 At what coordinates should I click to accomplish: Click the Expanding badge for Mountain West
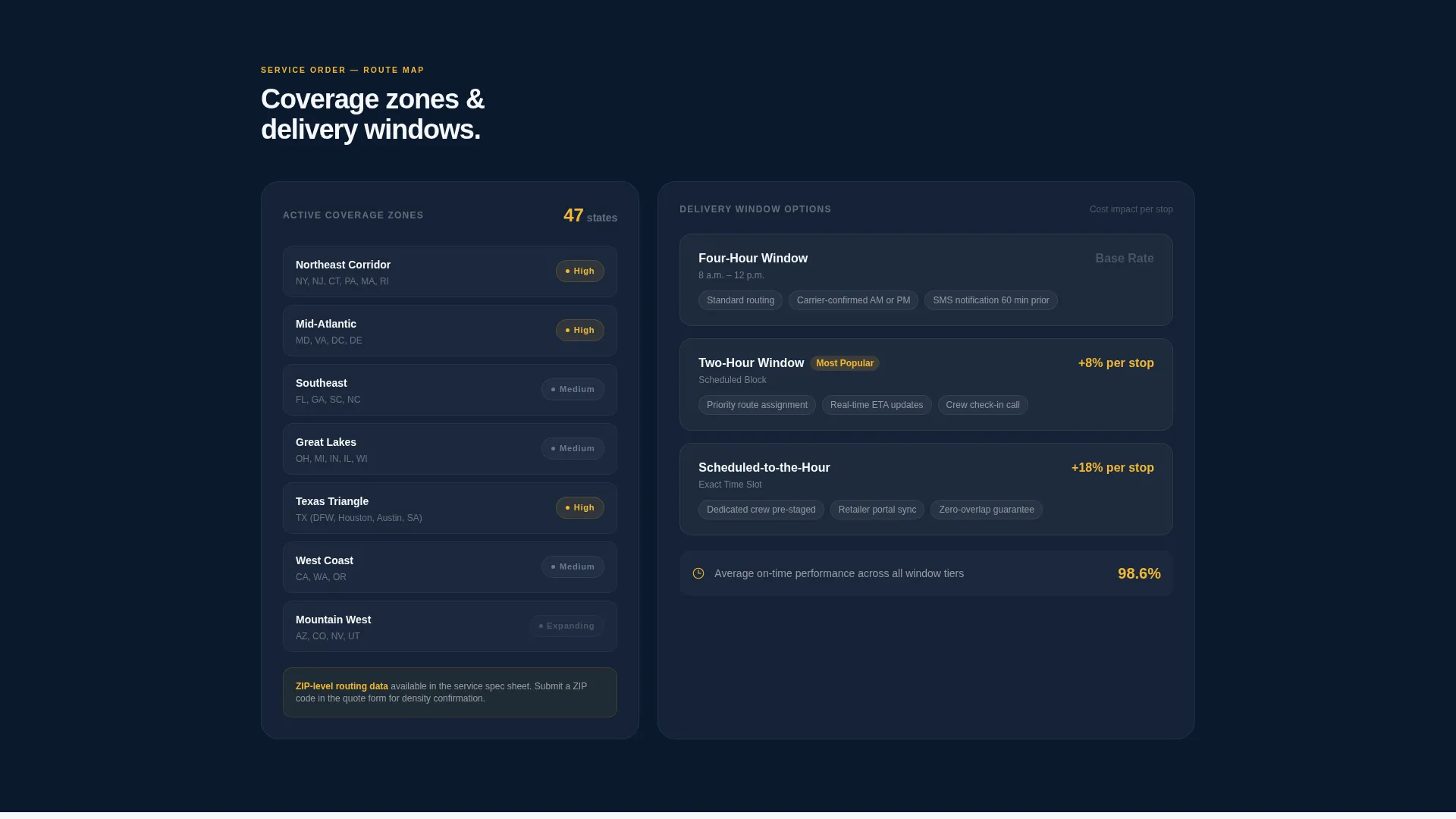[x=566, y=626]
